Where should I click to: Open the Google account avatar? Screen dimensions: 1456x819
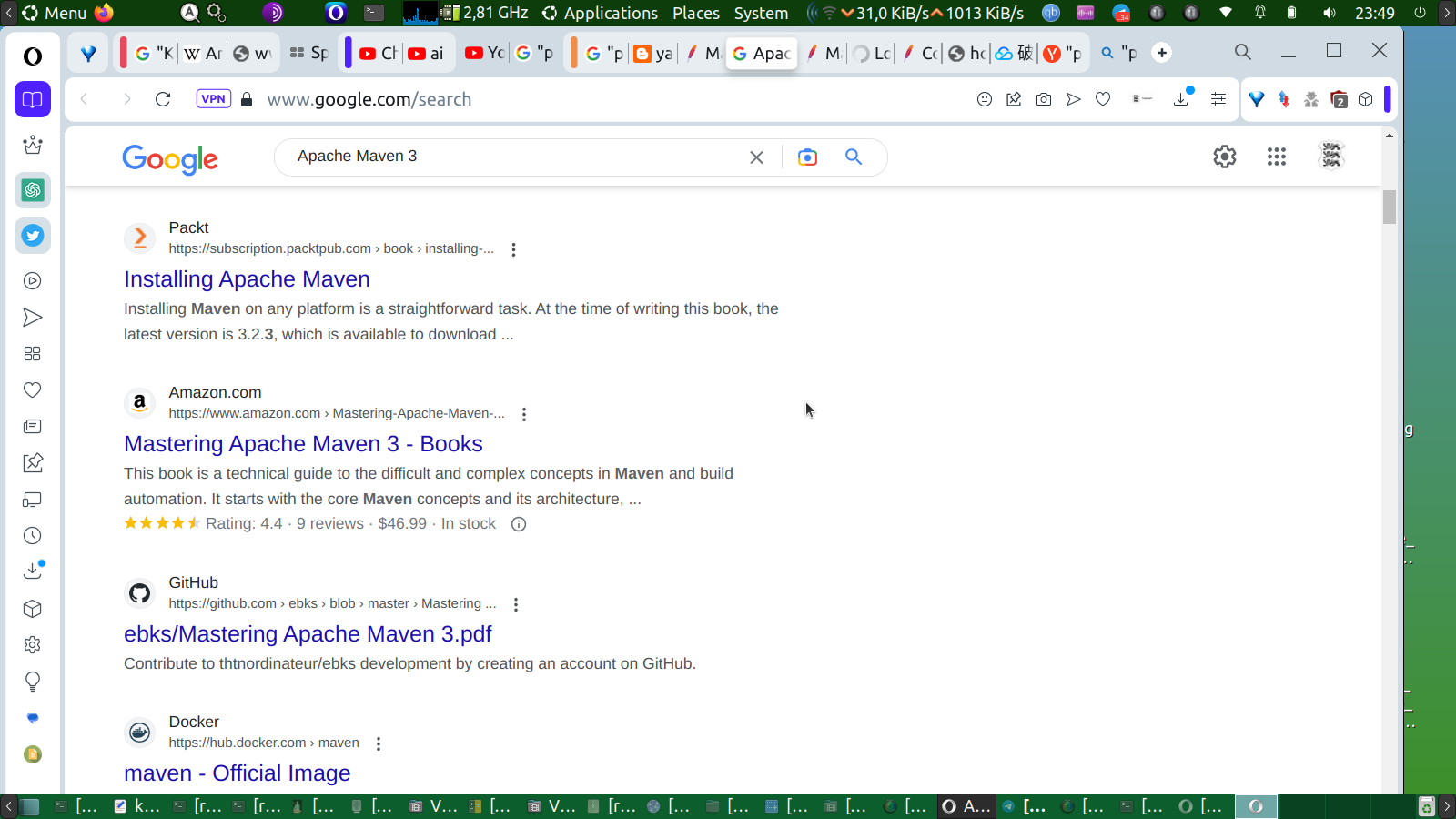(1331, 157)
